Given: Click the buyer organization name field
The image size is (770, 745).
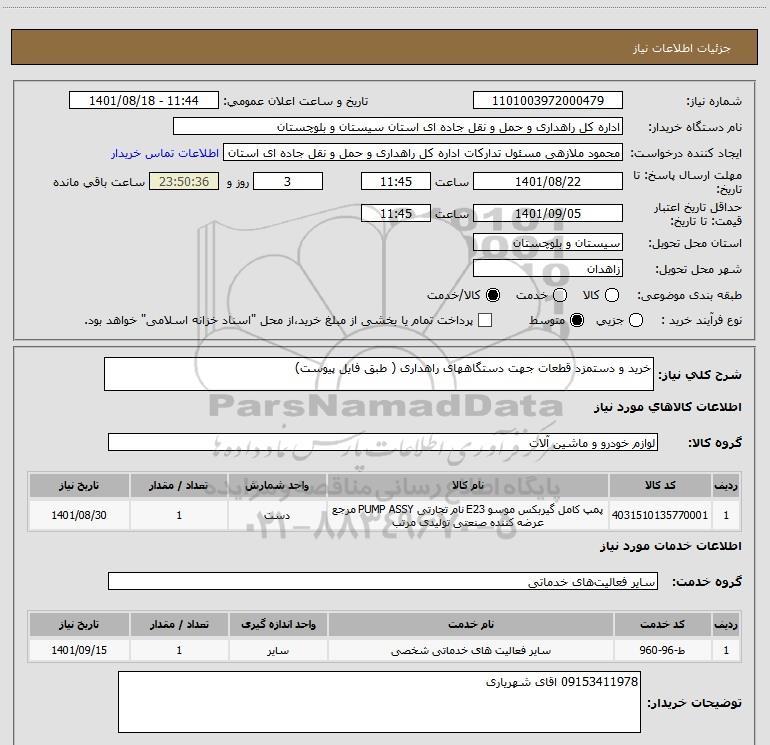Looking at the screenshot, I should pyautogui.click(x=398, y=126).
